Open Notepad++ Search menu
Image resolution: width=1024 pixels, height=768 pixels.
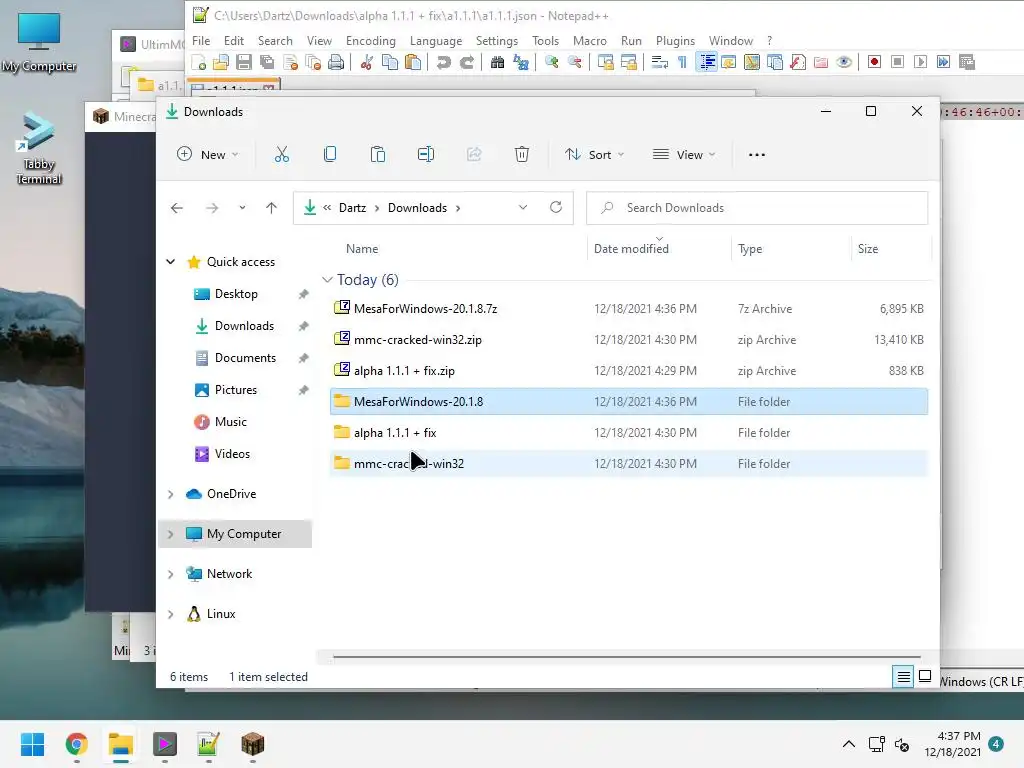pyautogui.click(x=275, y=40)
